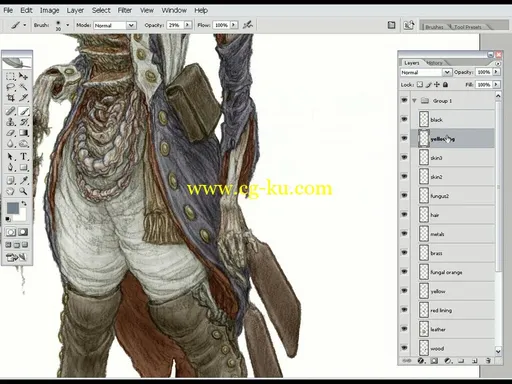Select the Gradient tool
Screen dimensions: 512x384
pos(23,133)
